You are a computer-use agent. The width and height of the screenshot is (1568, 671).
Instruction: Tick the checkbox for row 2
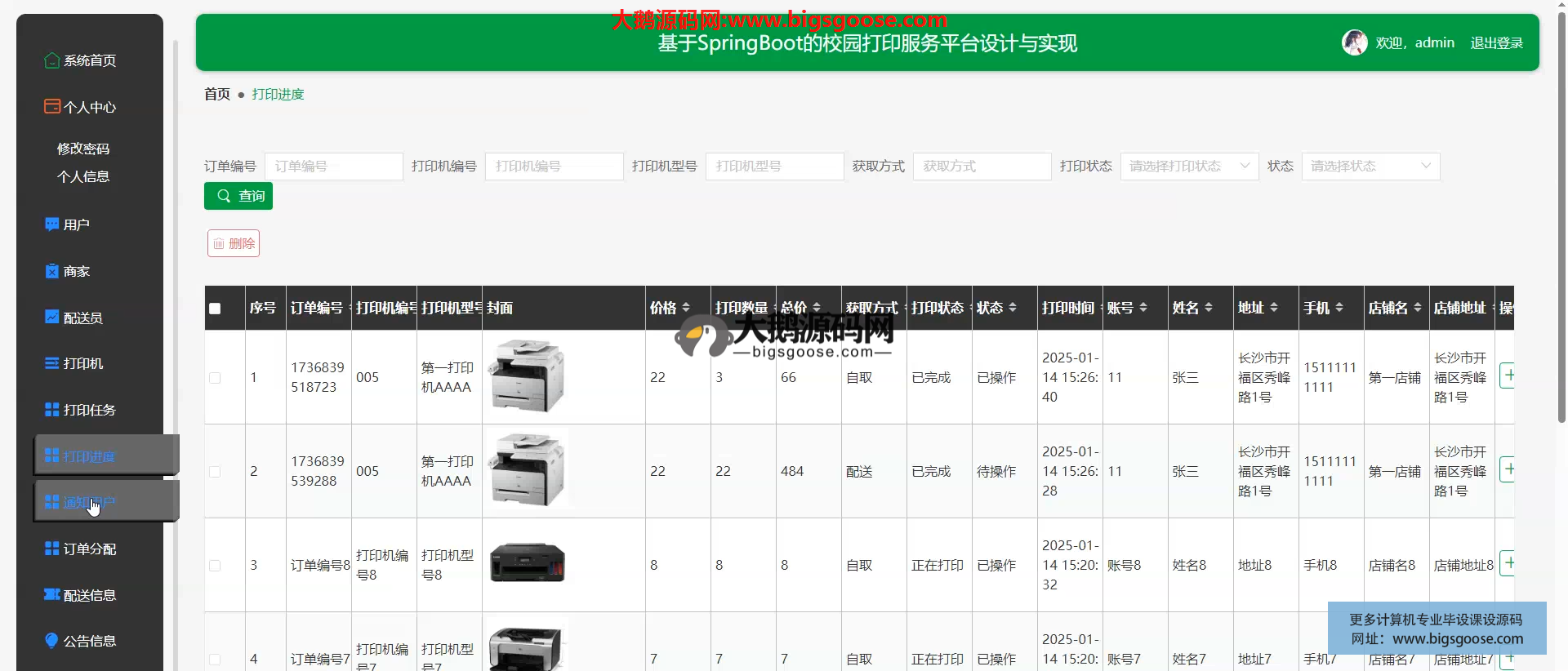[x=215, y=472]
